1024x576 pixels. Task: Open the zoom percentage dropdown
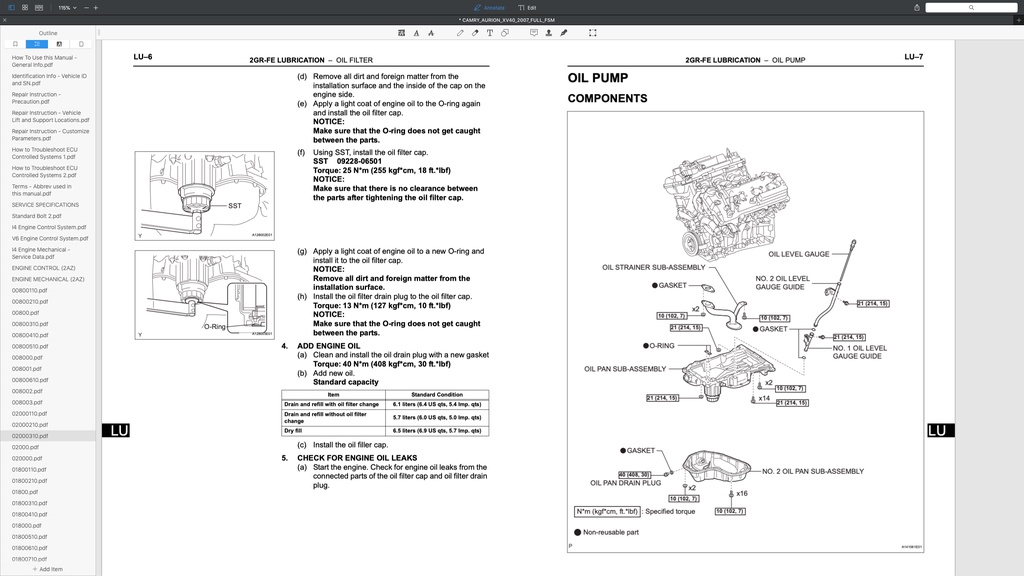(70, 8)
